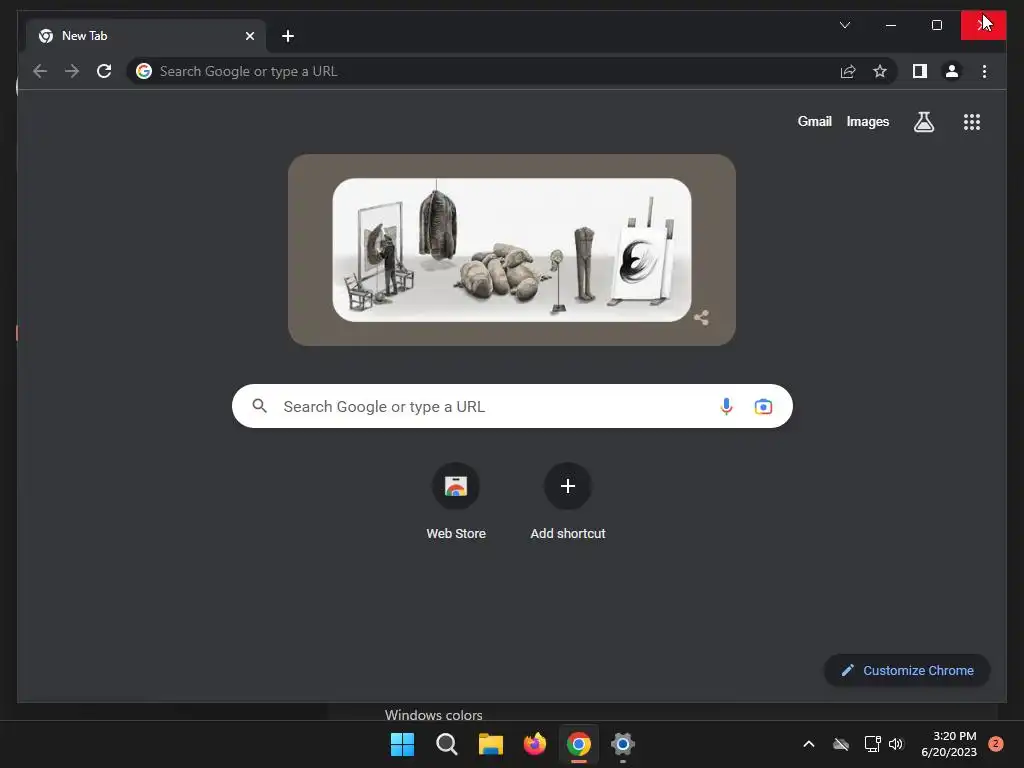Viewport: 1024px width, 768px height.
Task: Click the Google icon in address bar
Action: click(x=144, y=71)
